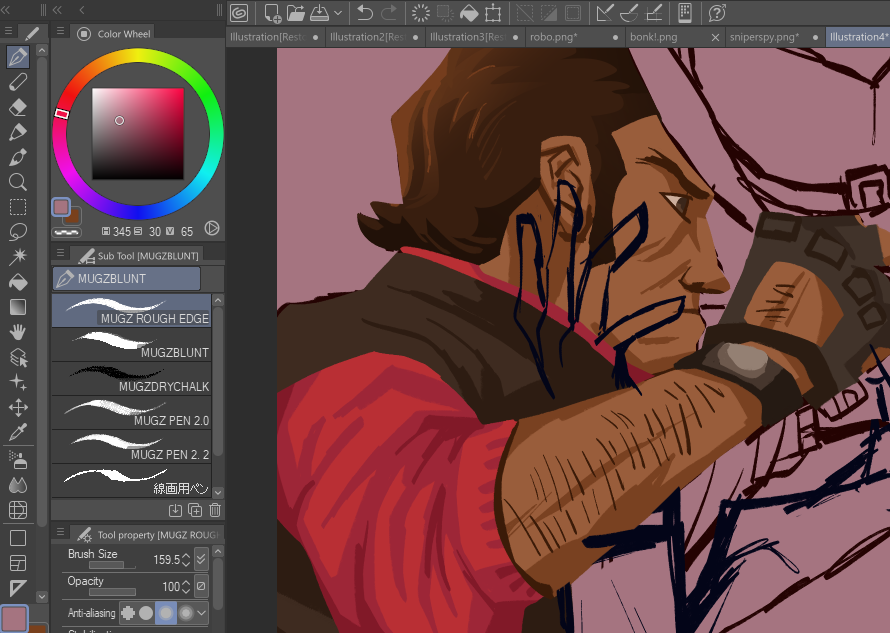This screenshot has width=890, height=633.
Task: Expand the Anti-aliasing dropdown chevron
Action: coord(202,613)
